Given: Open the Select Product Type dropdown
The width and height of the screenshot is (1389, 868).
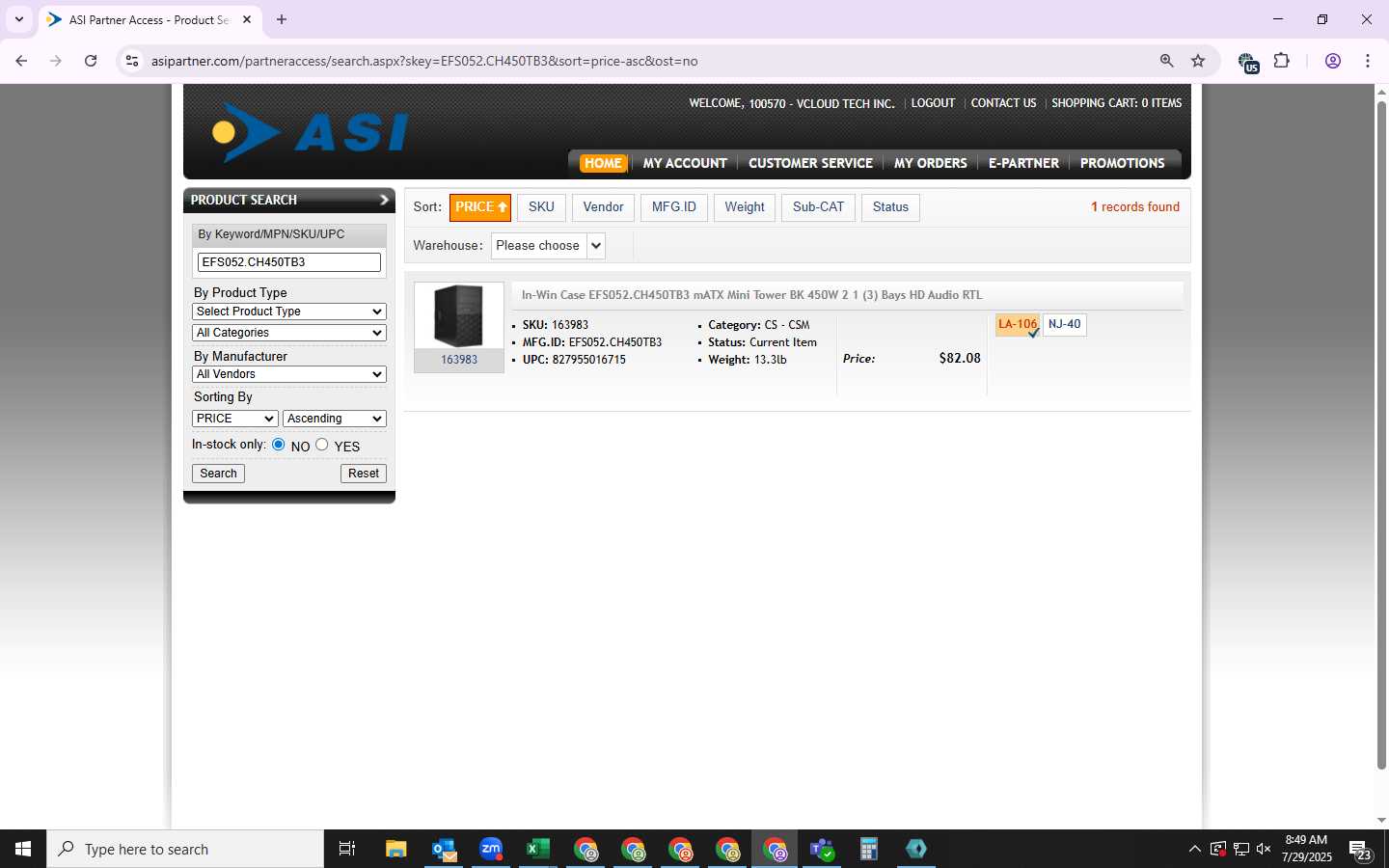Looking at the screenshot, I should point(289,312).
